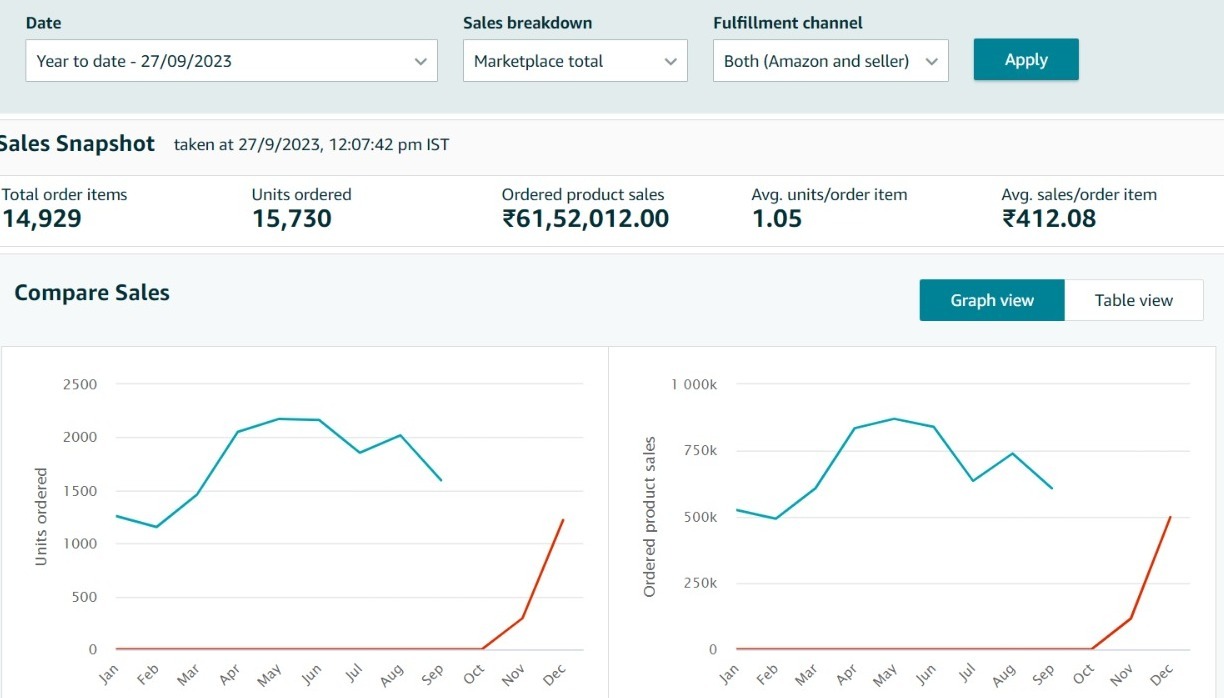
Task: Select the Avg. sales/order item value ₹412.08
Action: coord(1049,218)
